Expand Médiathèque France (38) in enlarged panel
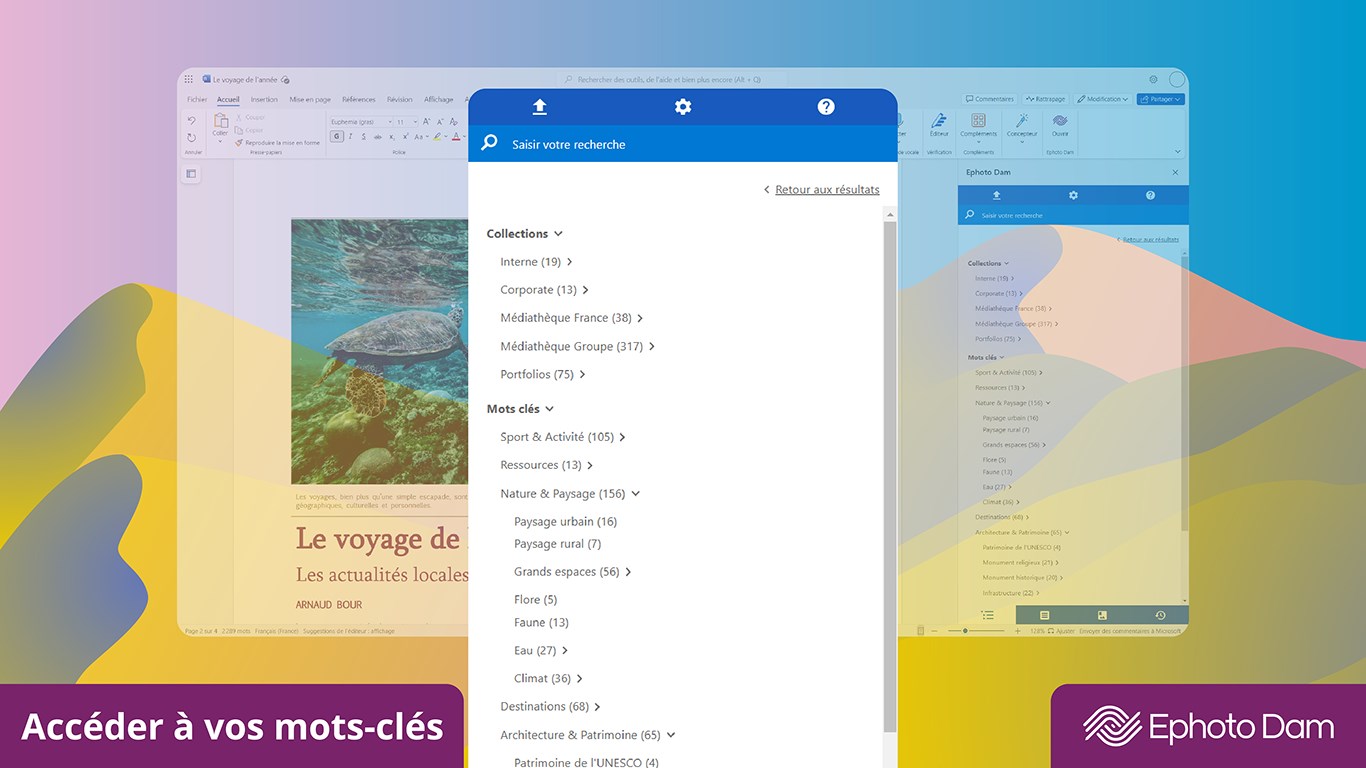 pyautogui.click(x=640, y=318)
